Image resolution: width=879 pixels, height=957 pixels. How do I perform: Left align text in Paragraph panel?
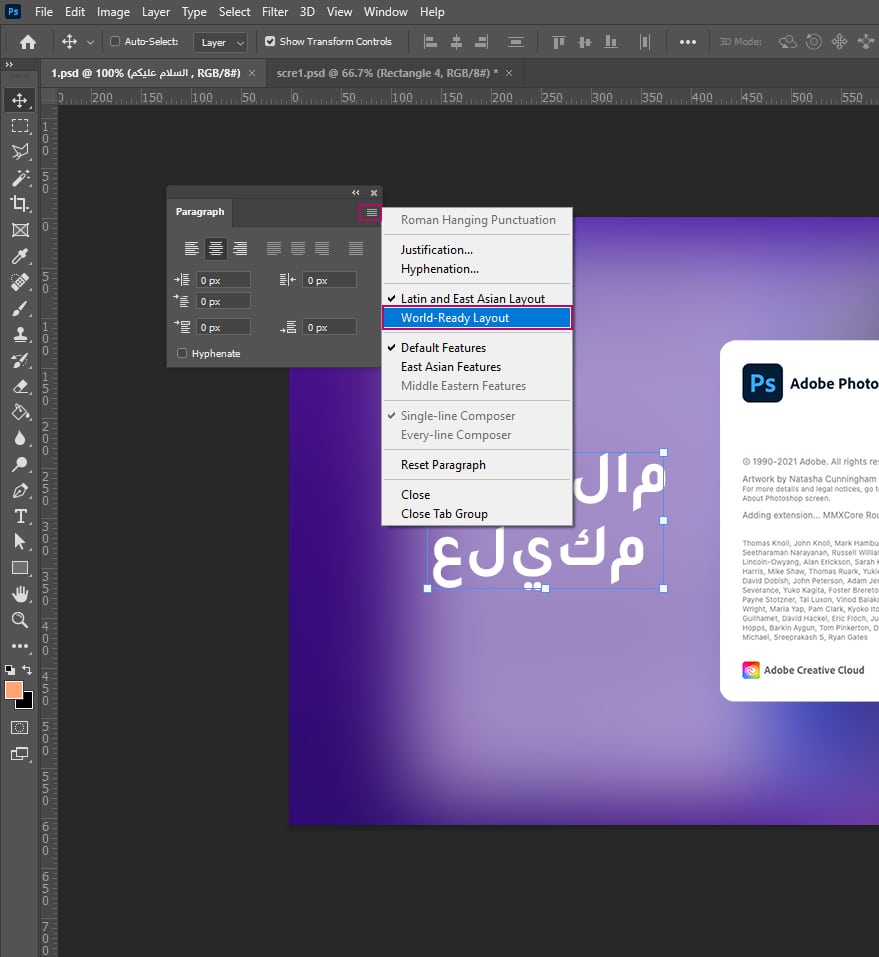[192, 248]
